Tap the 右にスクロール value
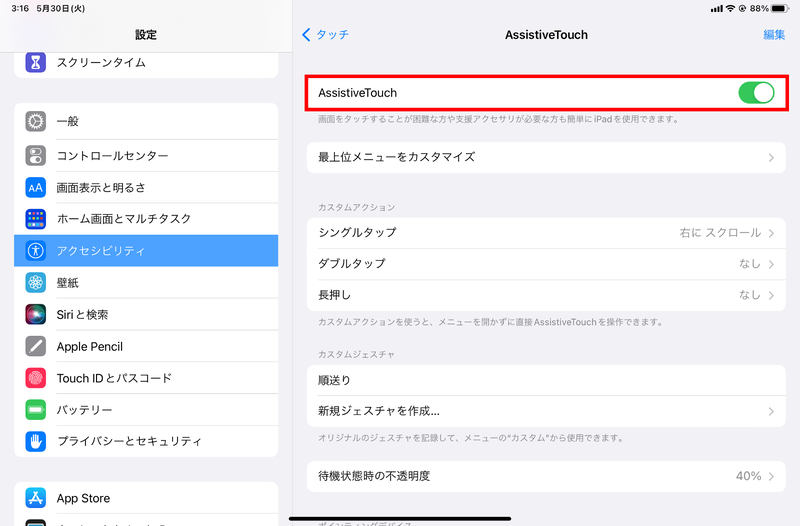800x526 pixels. click(720, 233)
